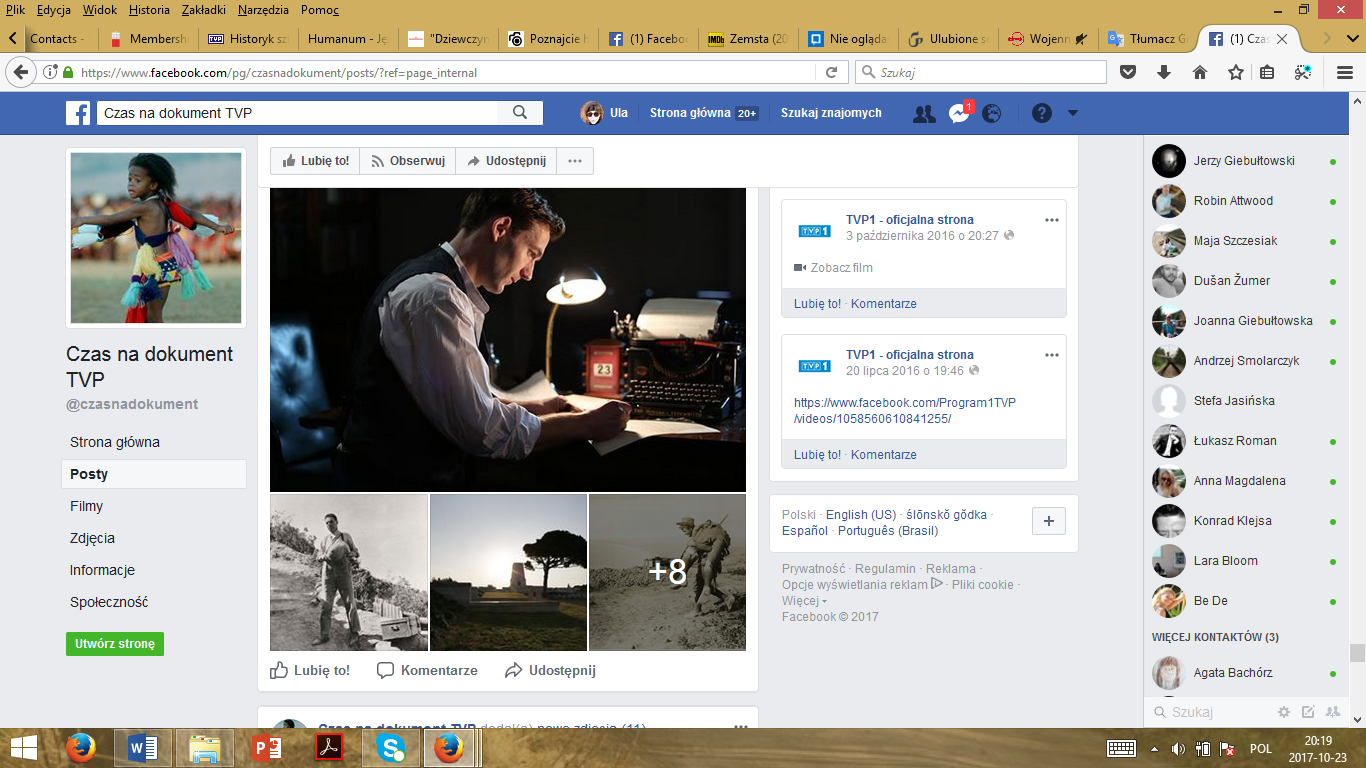Viewport: 1366px width, 768px height.
Task: Open the Messenger icon with notification badge
Action: 959,113
